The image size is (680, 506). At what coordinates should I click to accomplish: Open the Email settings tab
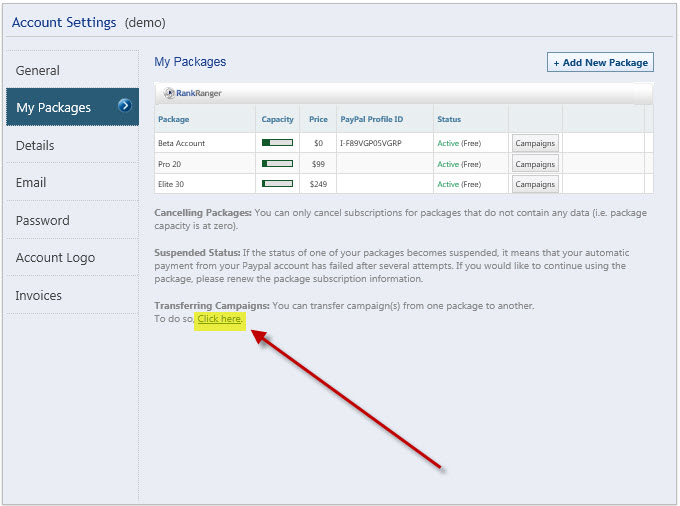31,182
